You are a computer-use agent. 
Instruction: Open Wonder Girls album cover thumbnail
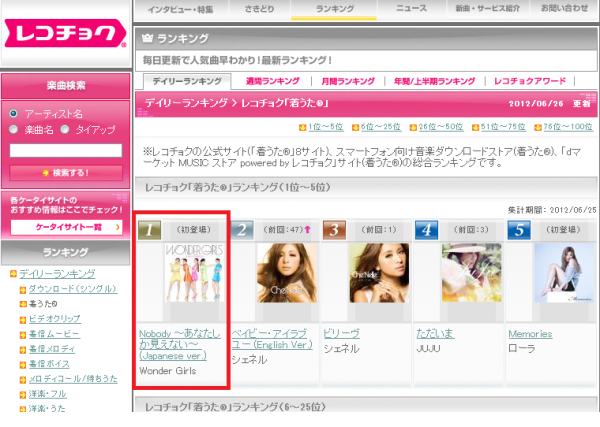coord(194,273)
